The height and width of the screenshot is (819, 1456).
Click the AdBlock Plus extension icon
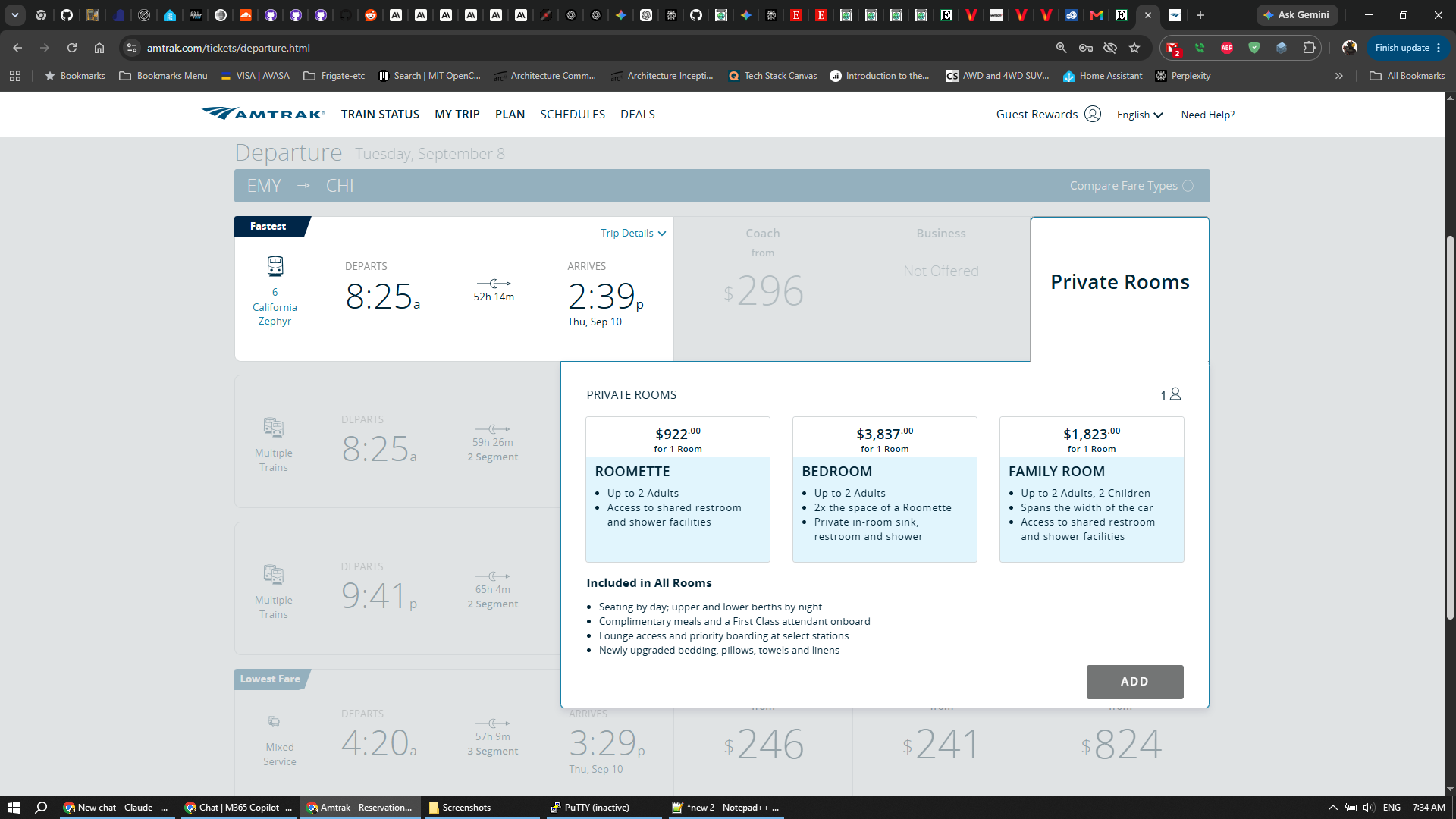pos(1227,48)
